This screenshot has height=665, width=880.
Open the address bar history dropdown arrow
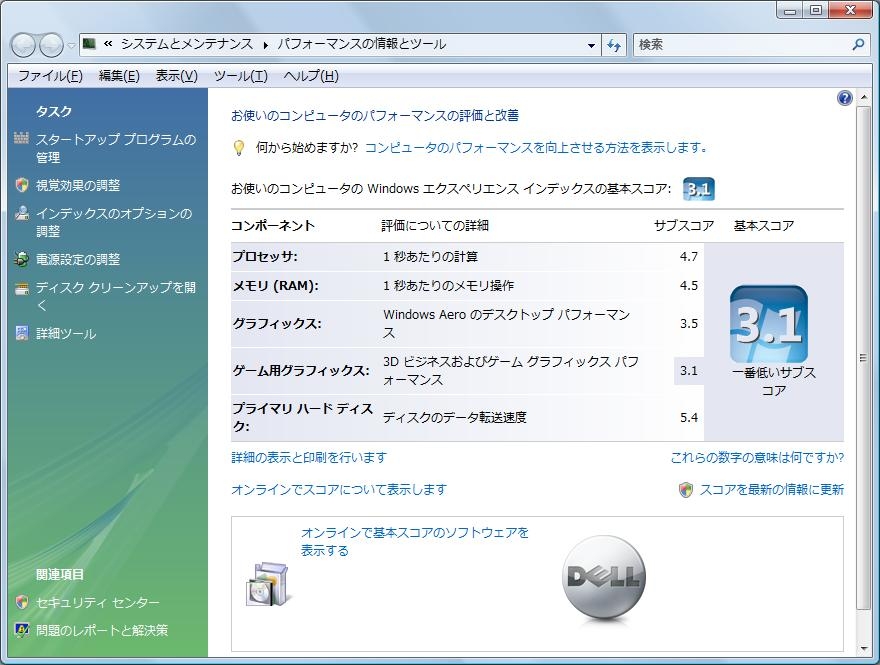click(x=592, y=45)
